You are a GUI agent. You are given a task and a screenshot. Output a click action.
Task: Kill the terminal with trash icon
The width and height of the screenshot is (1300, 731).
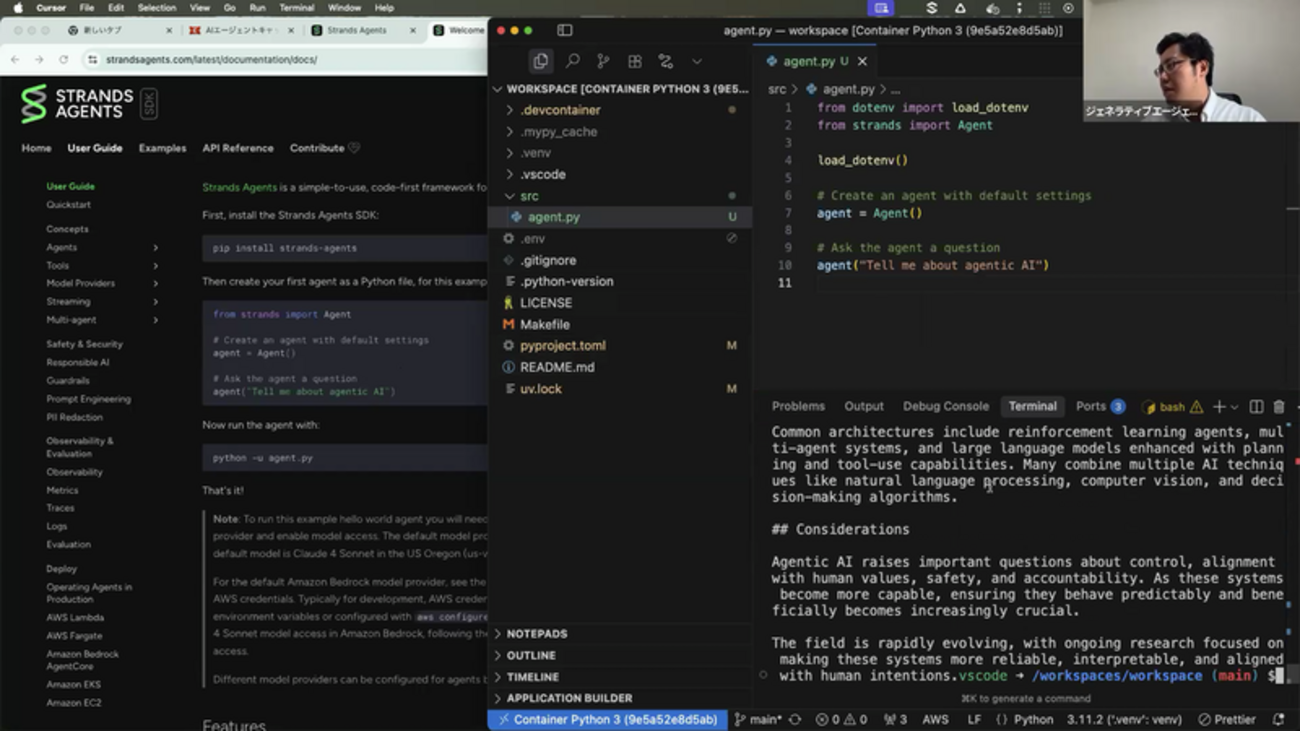click(x=1279, y=407)
